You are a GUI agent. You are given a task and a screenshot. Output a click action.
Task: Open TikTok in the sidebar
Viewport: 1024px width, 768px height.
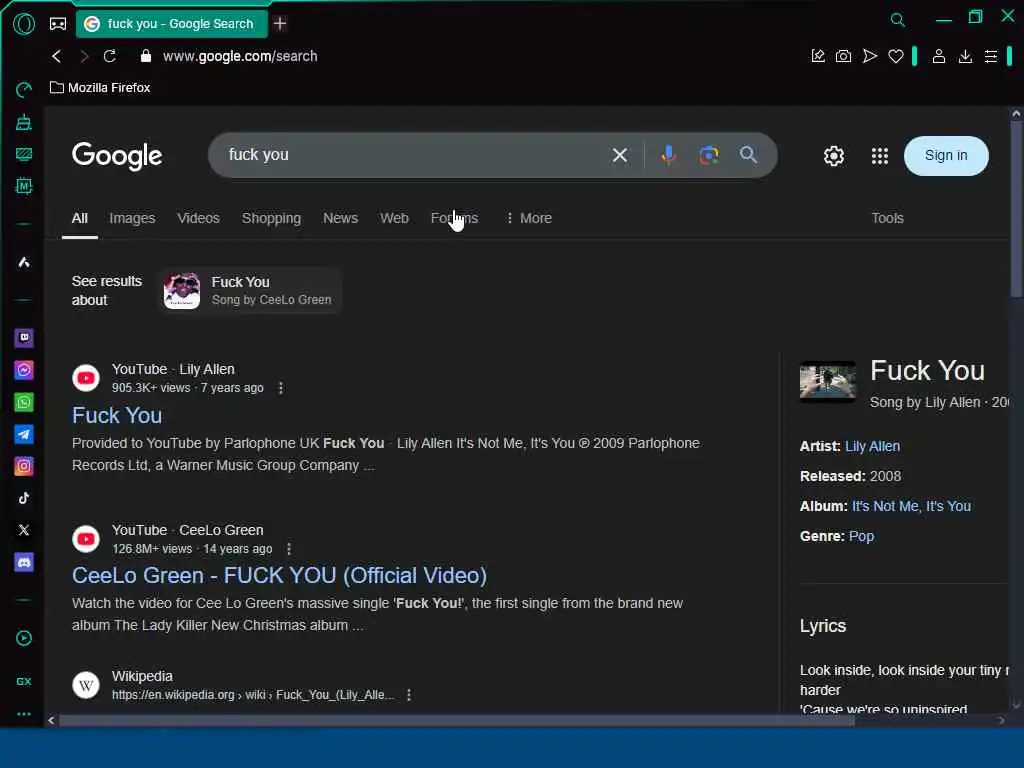tap(24, 498)
